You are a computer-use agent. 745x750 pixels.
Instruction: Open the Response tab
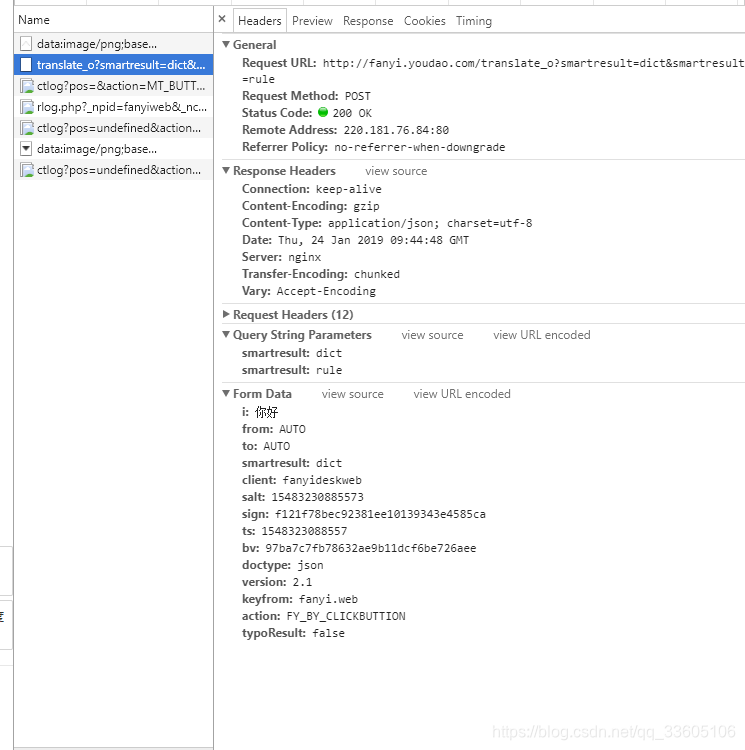[x=368, y=21]
